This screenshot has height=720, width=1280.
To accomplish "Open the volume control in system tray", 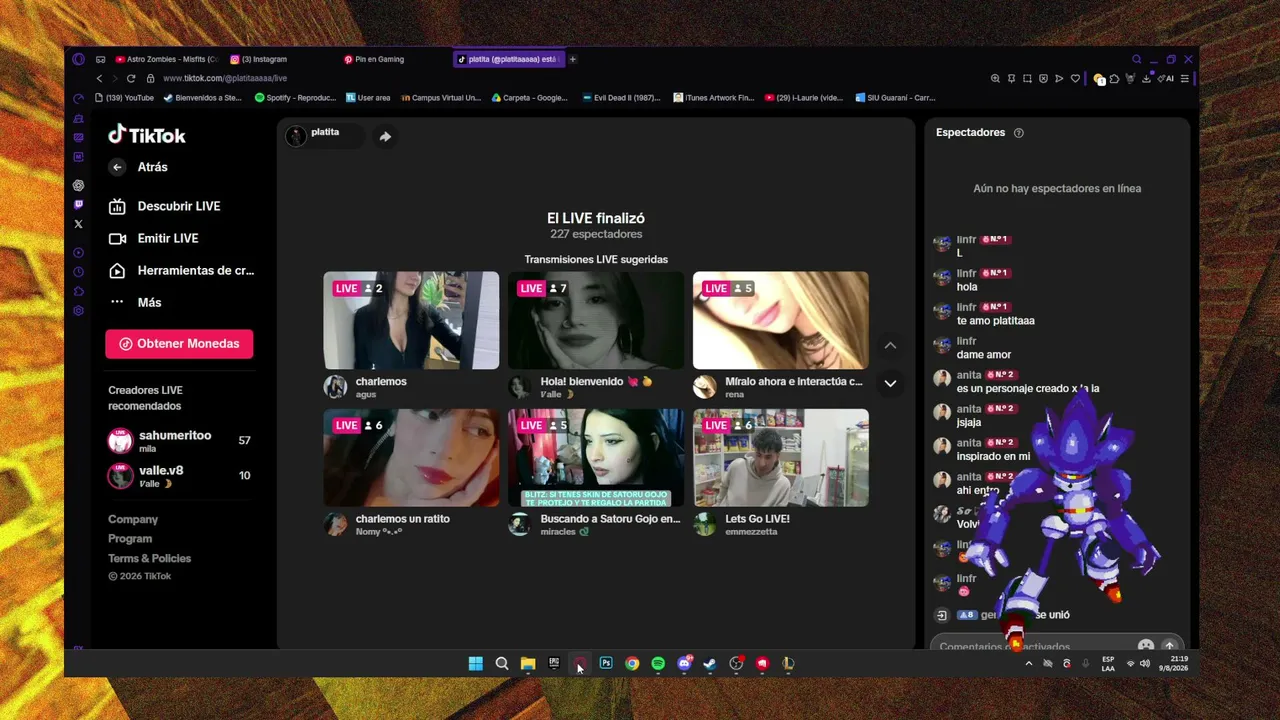I will coord(1145,663).
